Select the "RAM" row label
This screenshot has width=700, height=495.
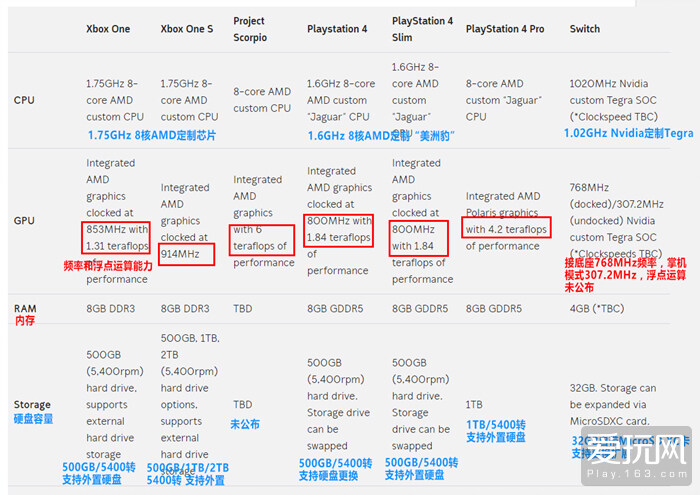pos(25,309)
